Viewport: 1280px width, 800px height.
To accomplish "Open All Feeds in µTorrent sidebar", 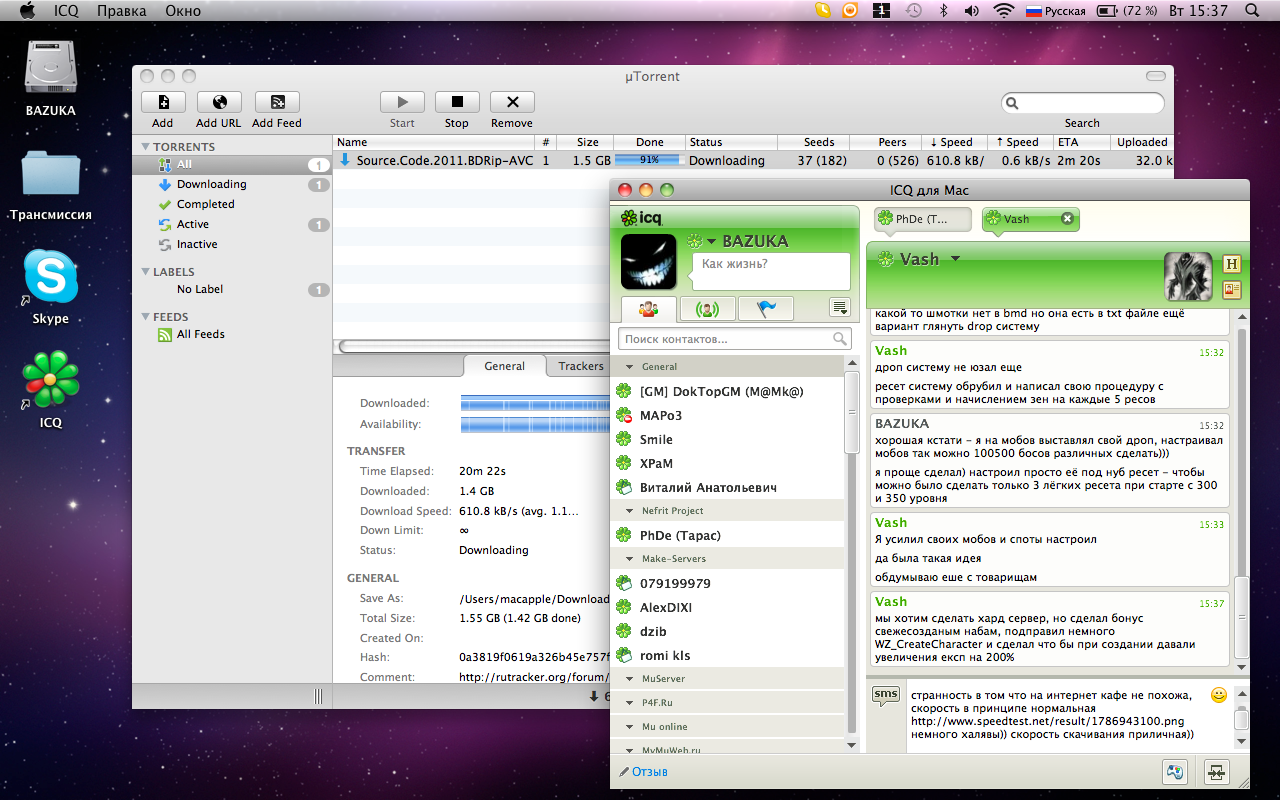I will (x=201, y=334).
